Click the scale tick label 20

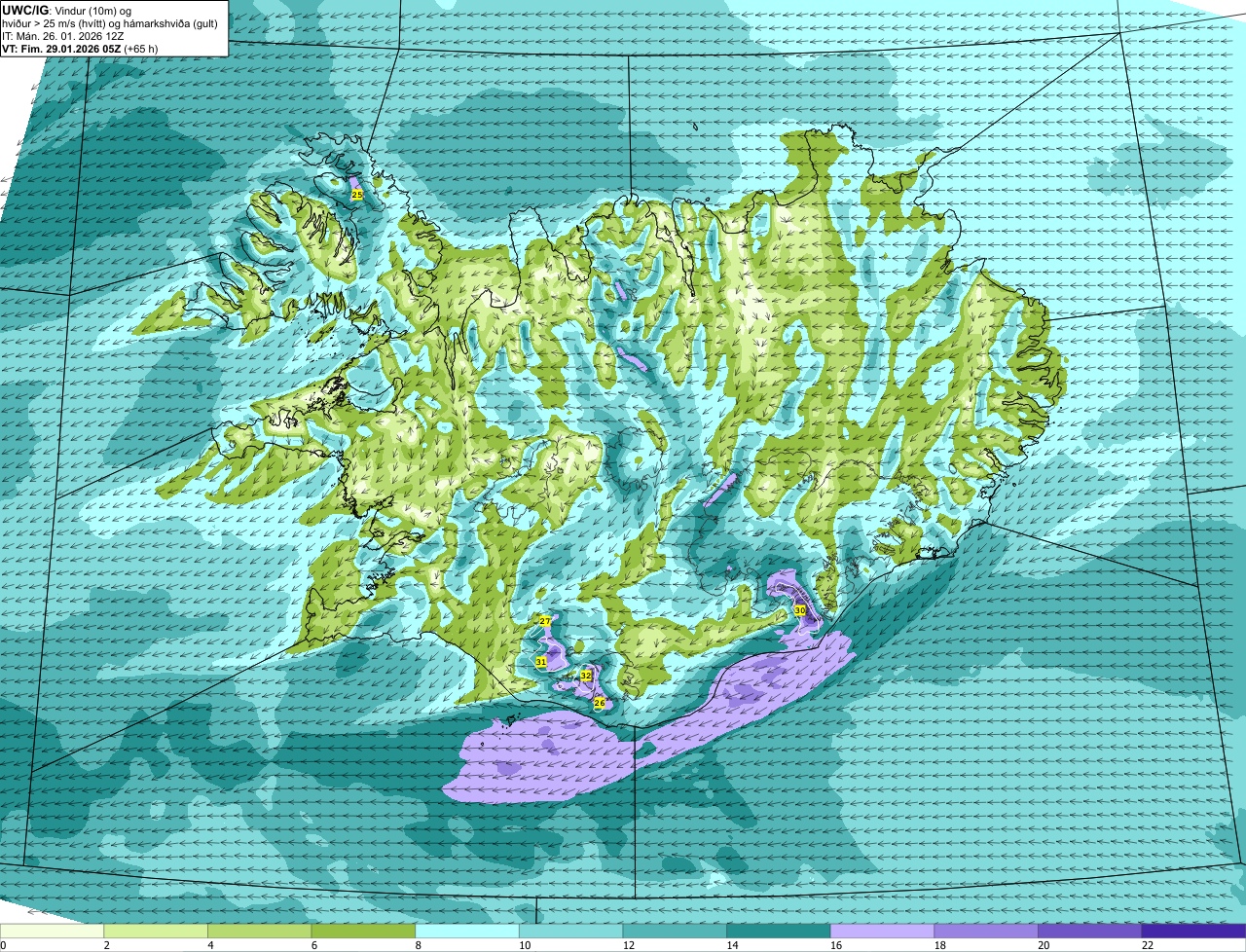click(1044, 945)
